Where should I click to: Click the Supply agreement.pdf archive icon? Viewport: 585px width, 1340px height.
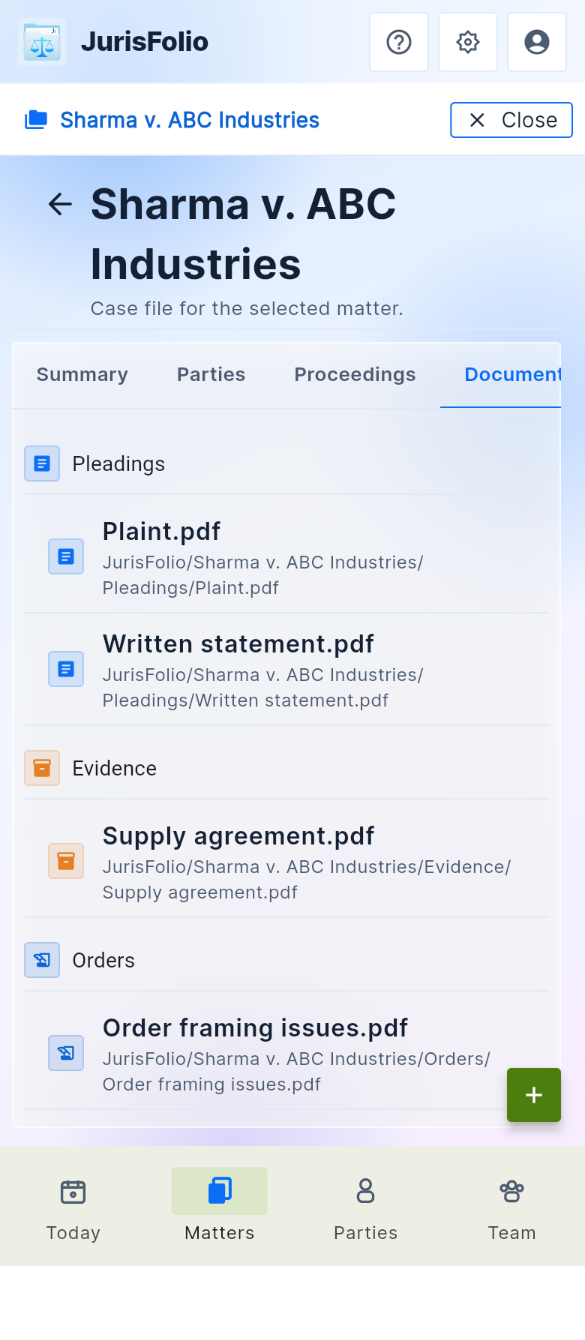click(66, 861)
